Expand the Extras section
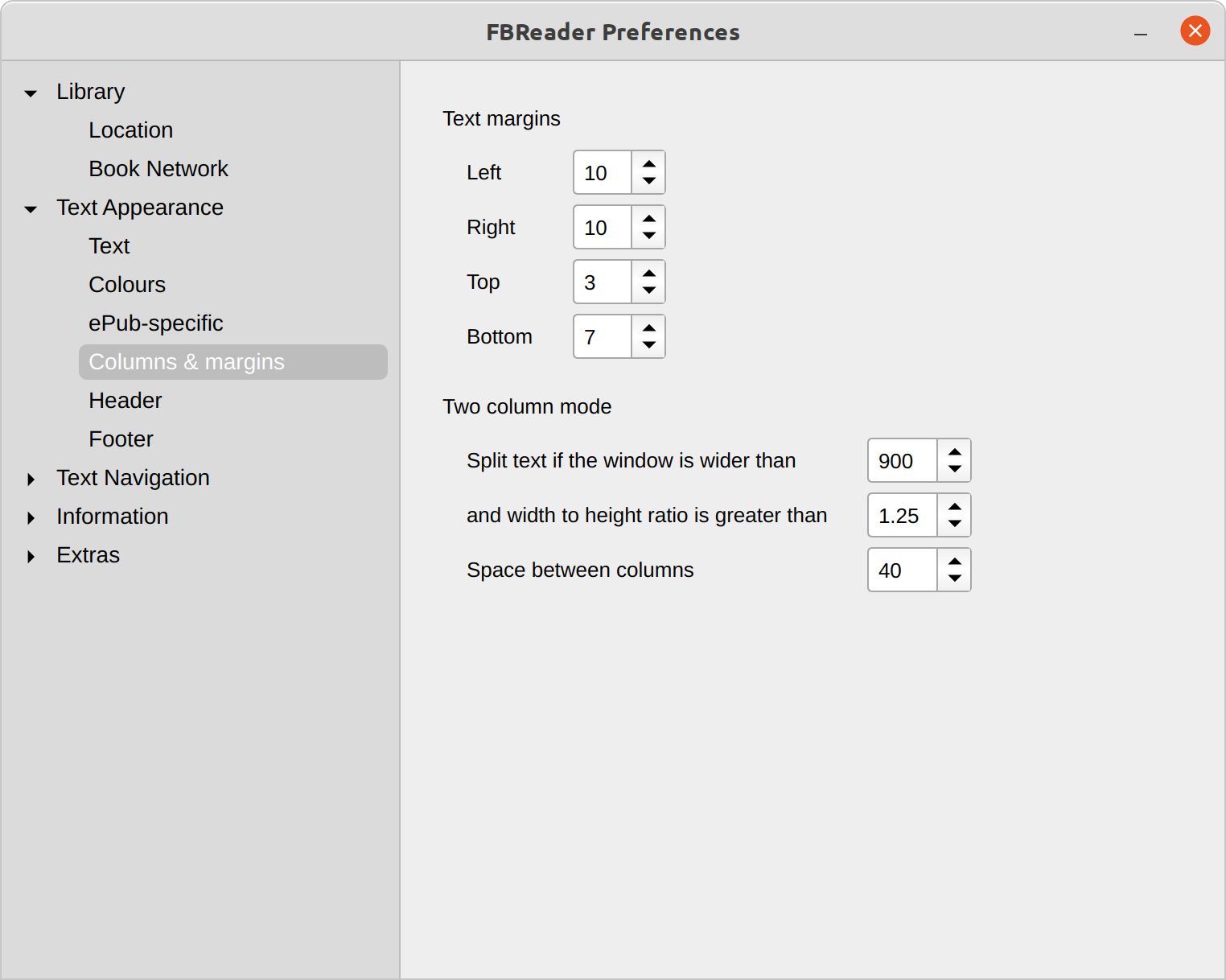Screen dimensions: 1226x980 click(31, 556)
